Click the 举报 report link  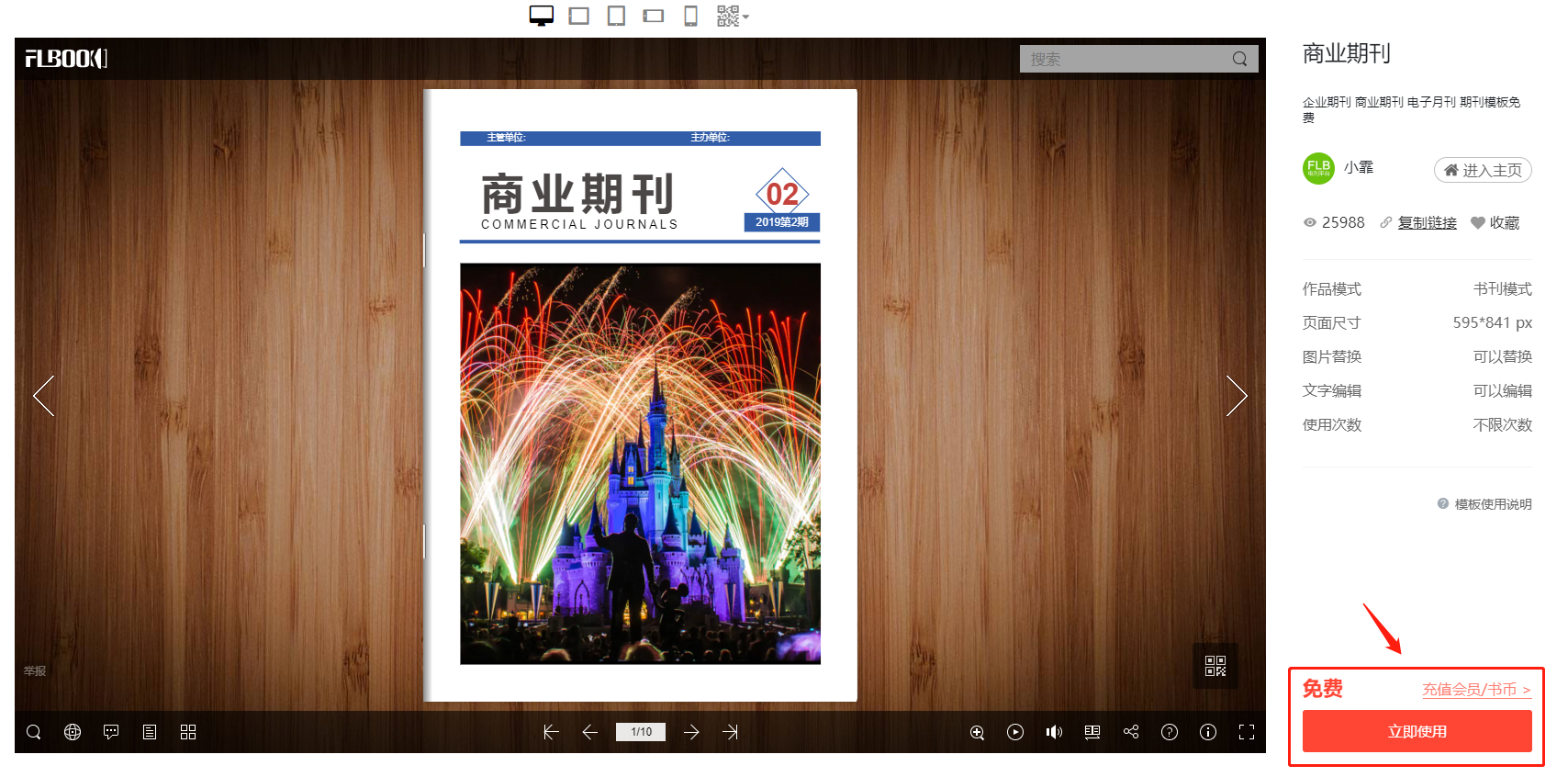(35, 670)
